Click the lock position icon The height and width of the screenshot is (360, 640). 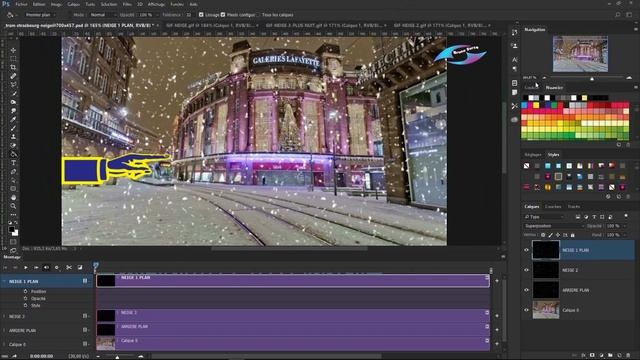pyautogui.click(x=558, y=235)
